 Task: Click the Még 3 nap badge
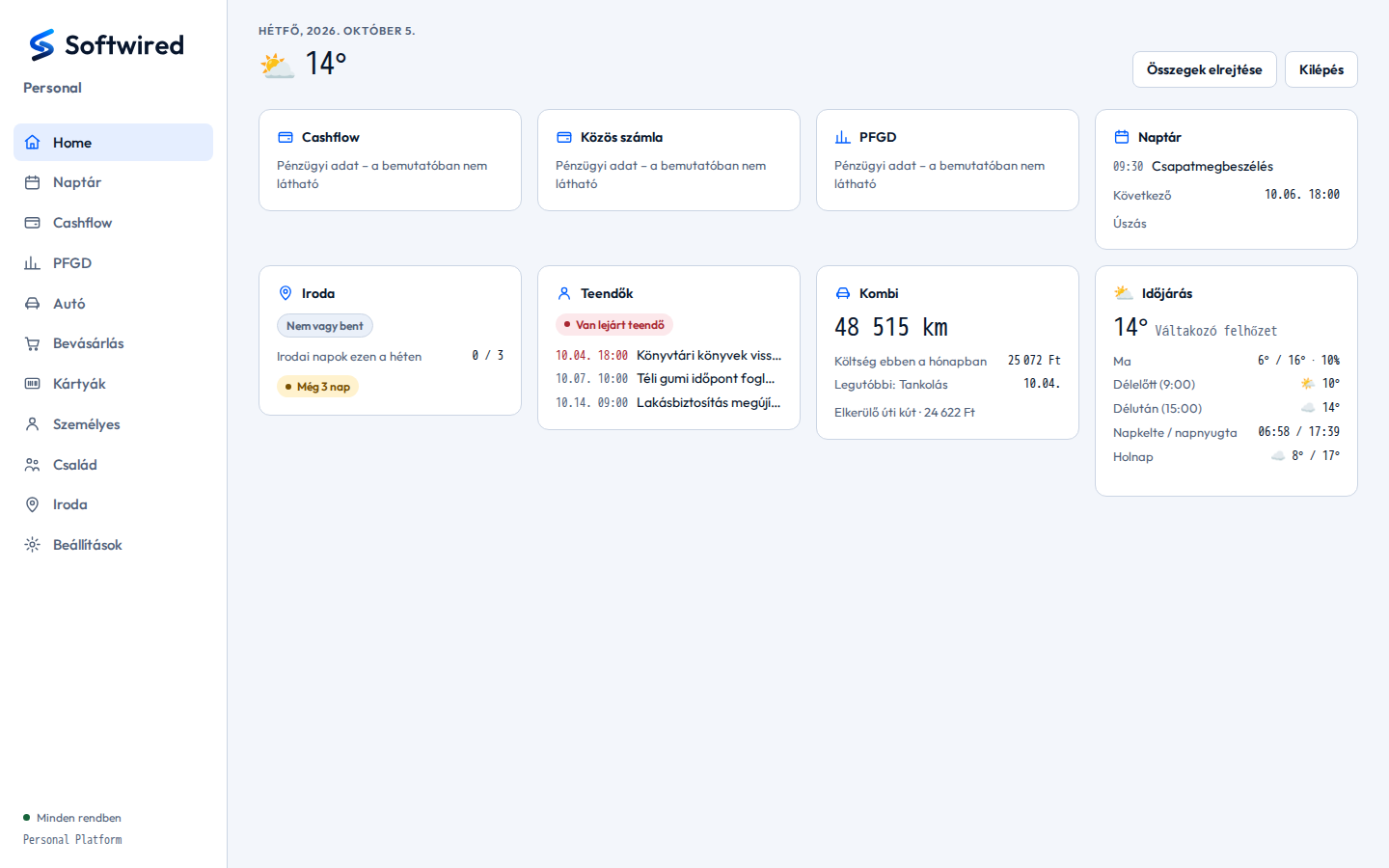(318, 387)
